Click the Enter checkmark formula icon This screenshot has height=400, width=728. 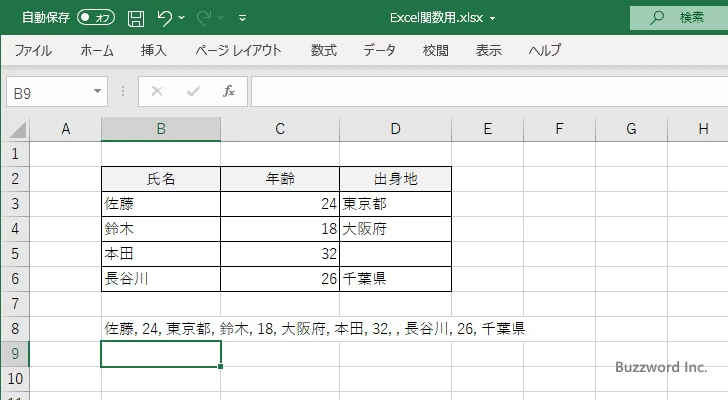coord(193,91)
